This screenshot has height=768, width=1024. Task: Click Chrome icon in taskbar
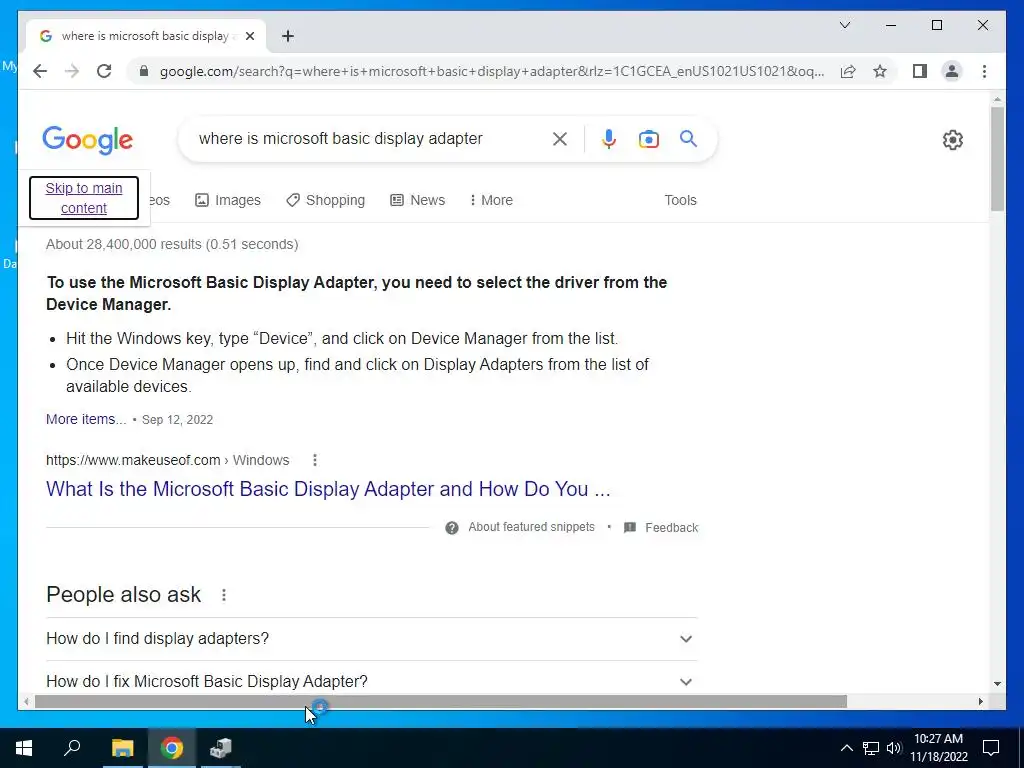pyautogui.click(x=172, y=748)
